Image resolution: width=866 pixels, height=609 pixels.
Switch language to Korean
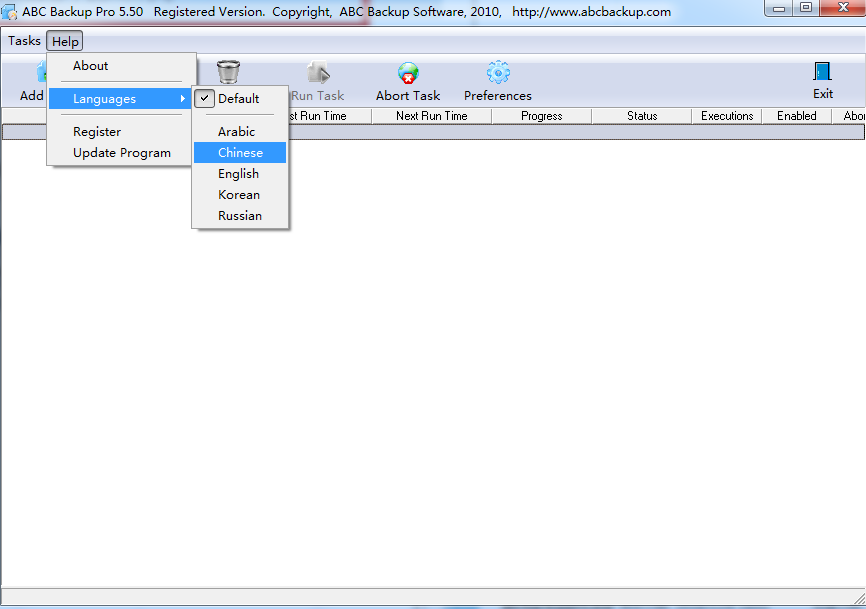[240, 195]
